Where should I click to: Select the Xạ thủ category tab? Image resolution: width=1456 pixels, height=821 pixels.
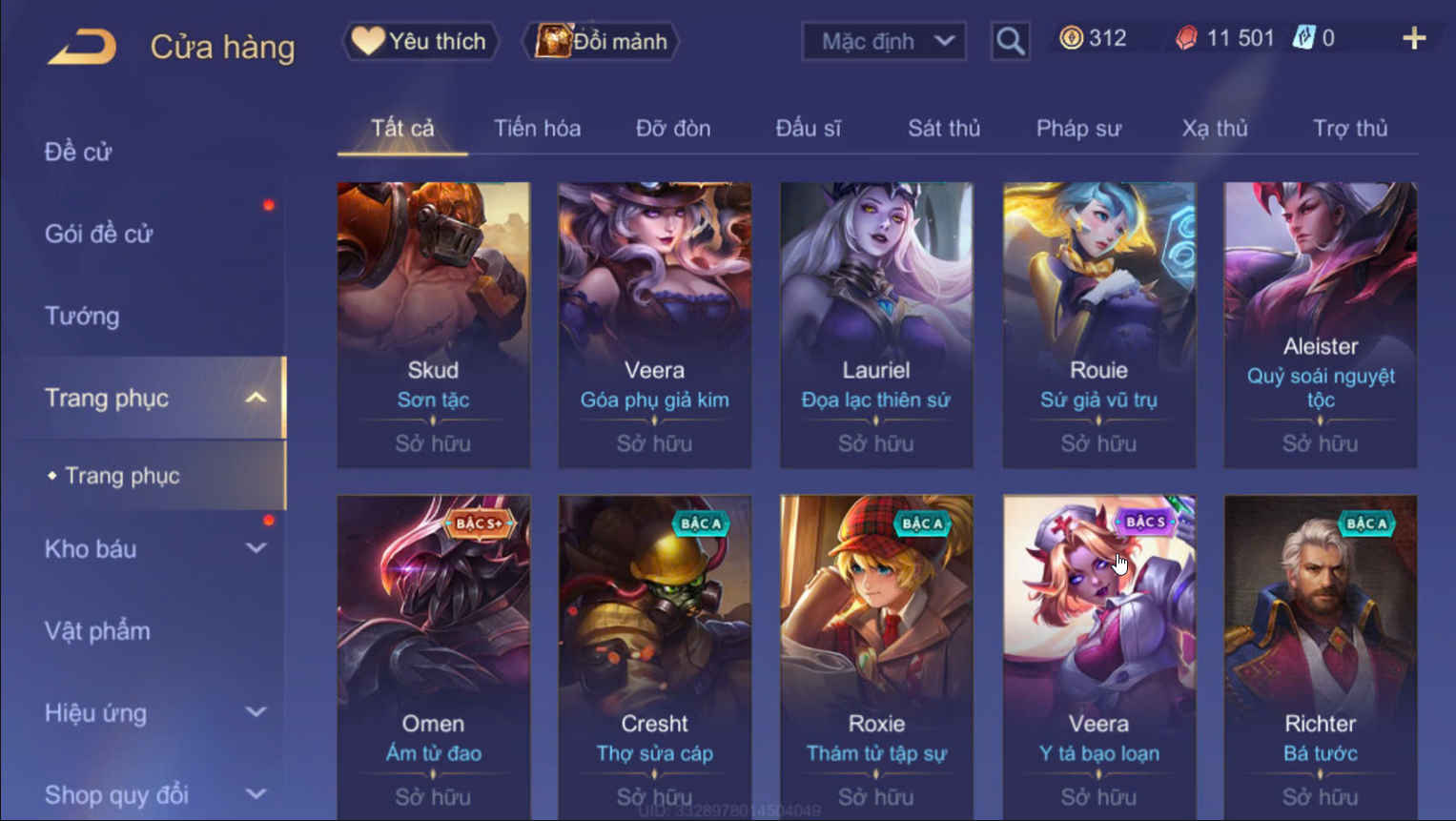(x=1215, y=128)
